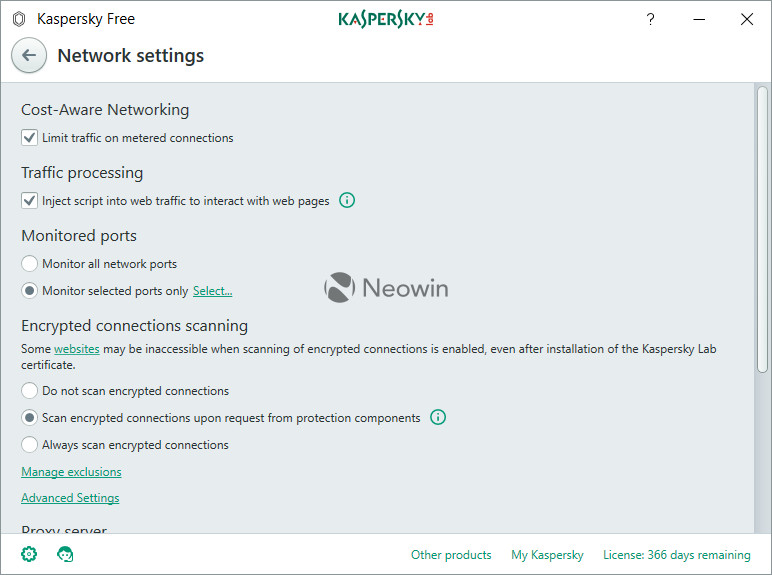Open the settings gear icon
772x575 pixels.
click(29, 554)
